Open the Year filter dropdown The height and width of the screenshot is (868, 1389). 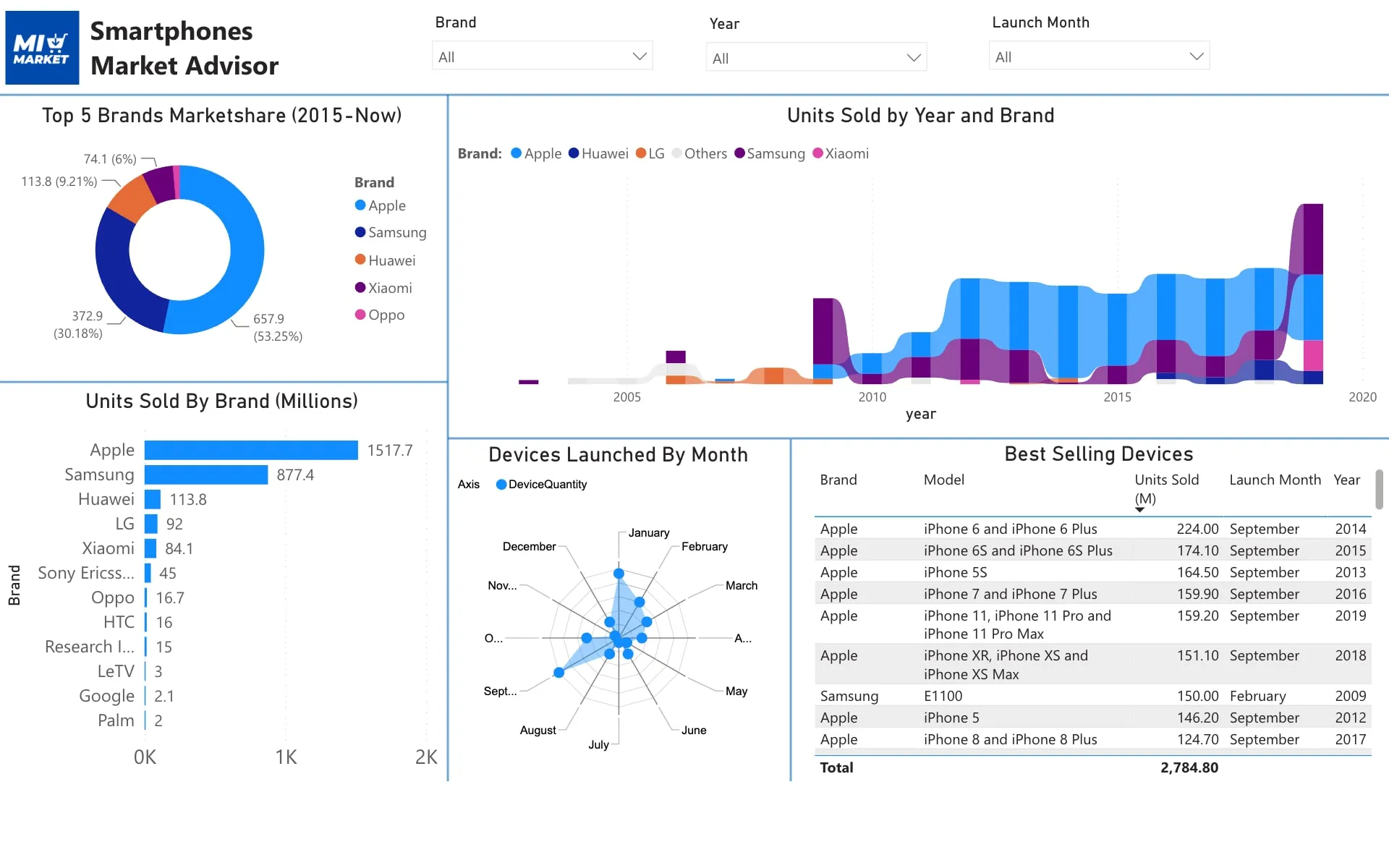[816, 58]
